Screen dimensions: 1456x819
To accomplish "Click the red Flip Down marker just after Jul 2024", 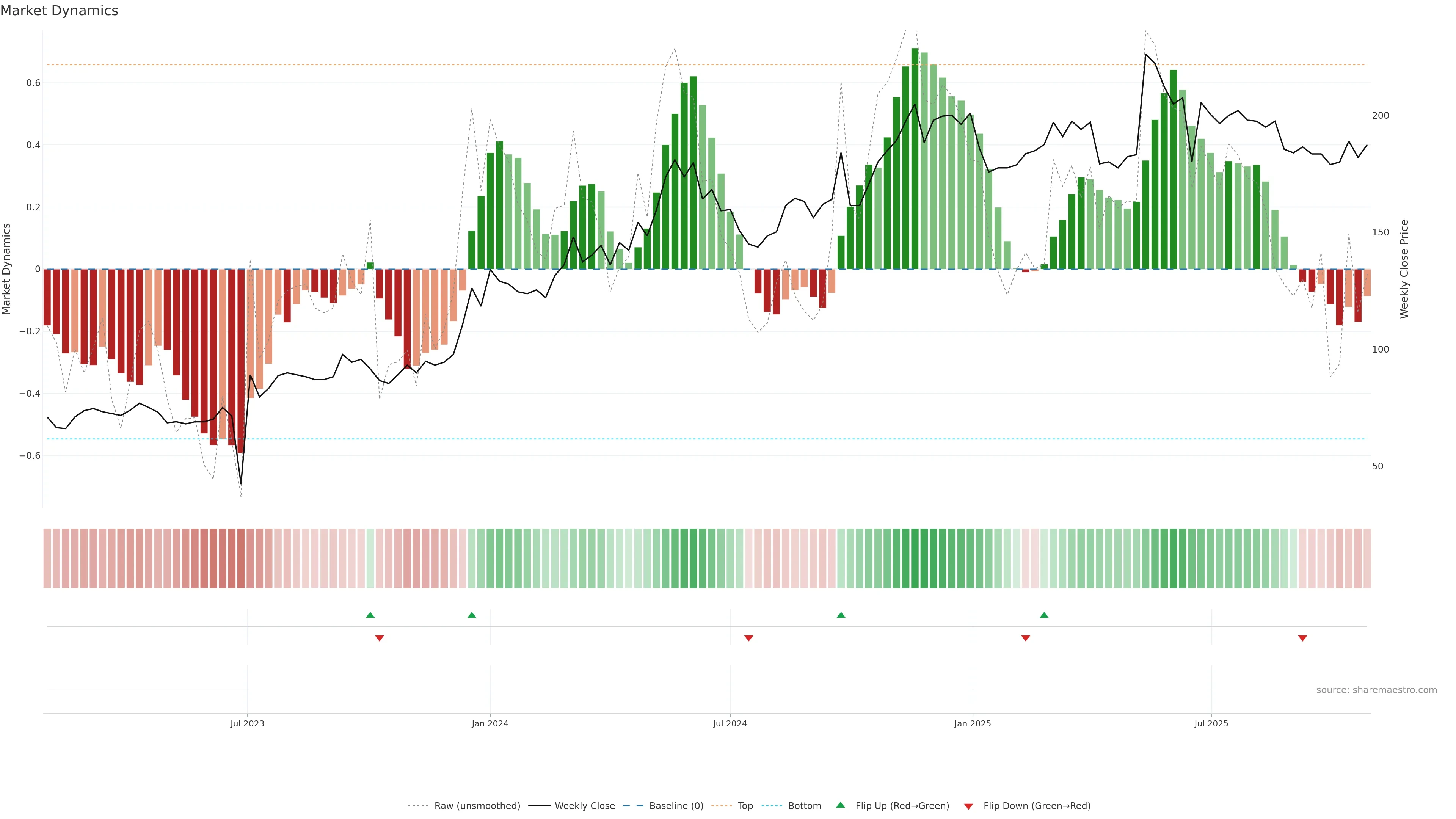I will pyautogui.click(x=749, y=638).
